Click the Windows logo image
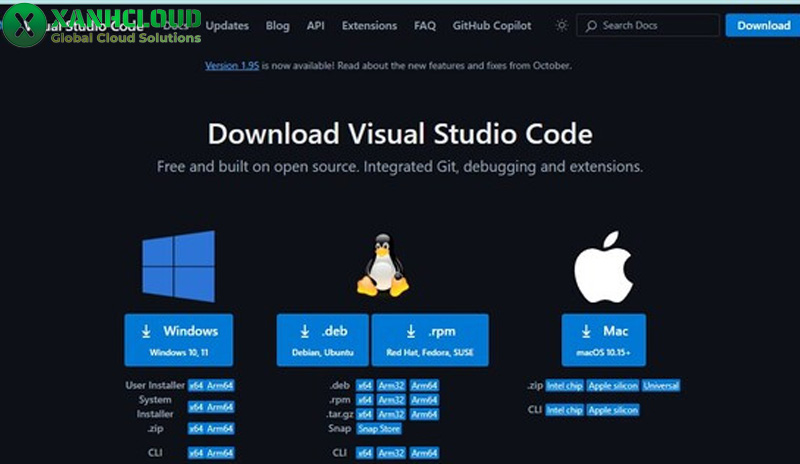800x464 pixels. coord(179,266)
